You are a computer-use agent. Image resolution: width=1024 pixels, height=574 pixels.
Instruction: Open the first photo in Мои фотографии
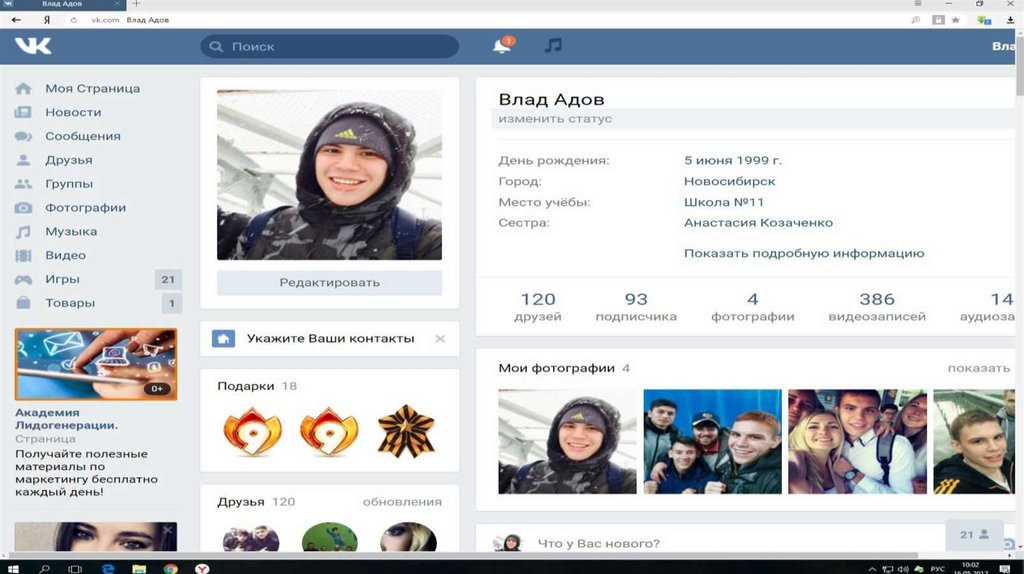[x=567, y=441]
